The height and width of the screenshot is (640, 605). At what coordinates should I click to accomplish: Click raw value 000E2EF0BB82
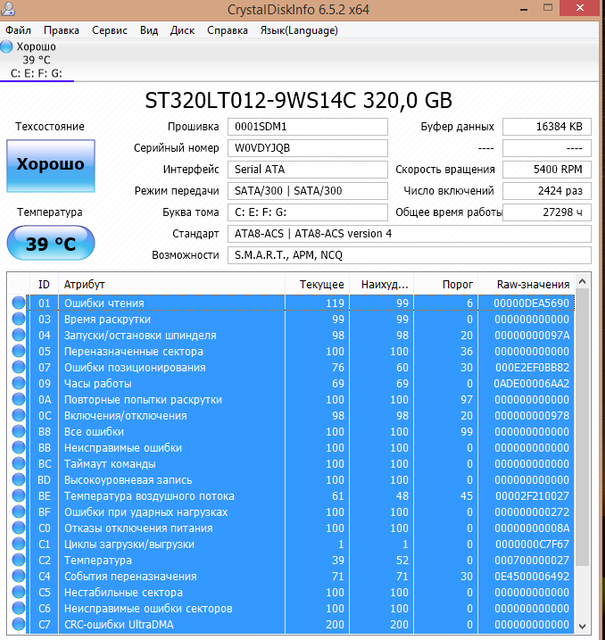click(532, 367)
